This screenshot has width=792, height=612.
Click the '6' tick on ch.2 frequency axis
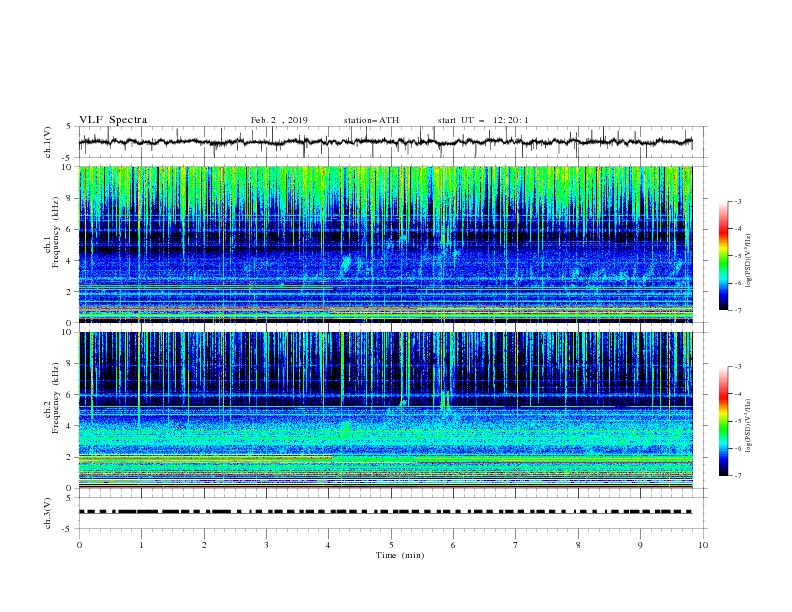(x=71, y=395)
